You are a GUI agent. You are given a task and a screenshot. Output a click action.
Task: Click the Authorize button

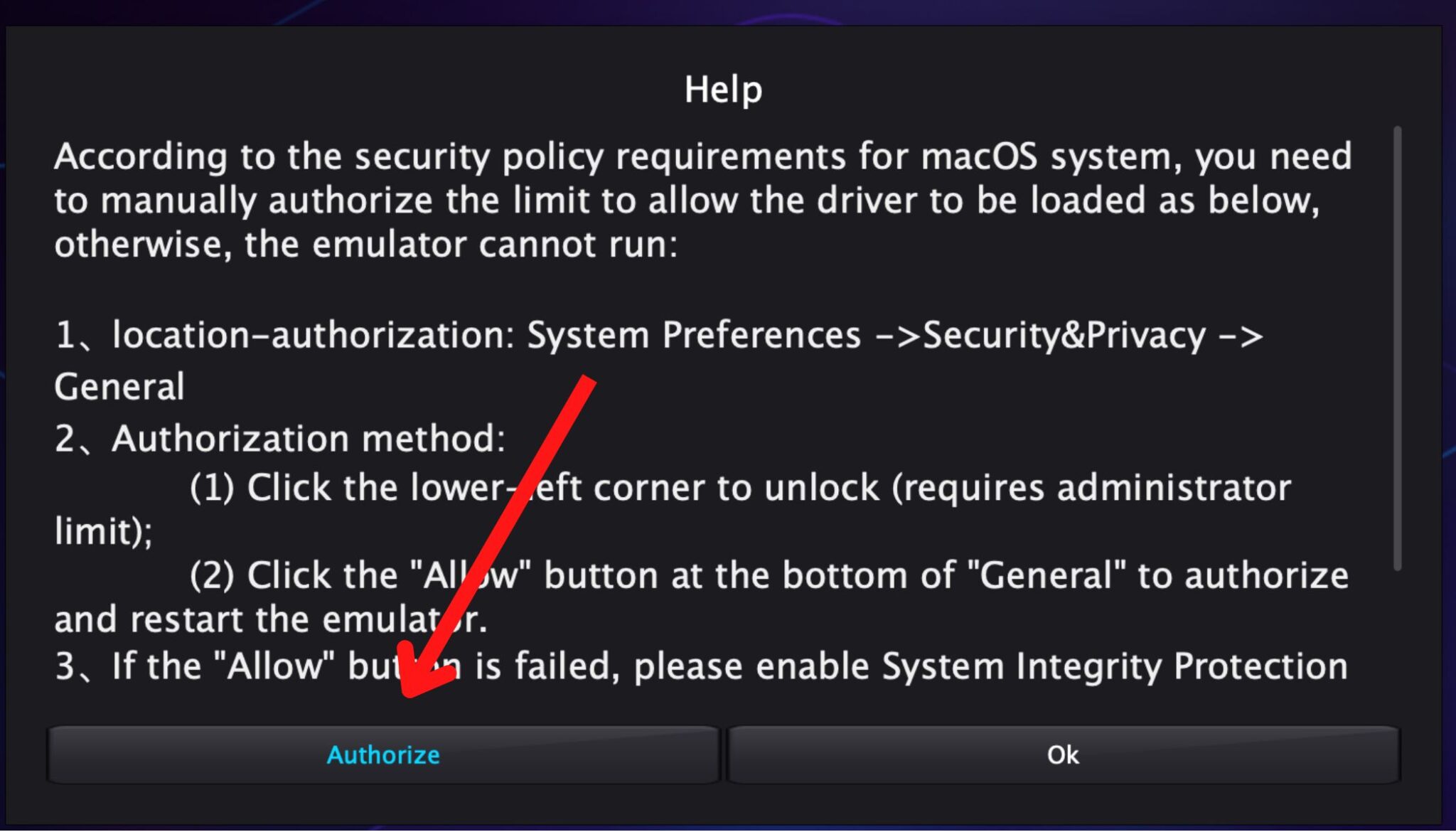tap(383, 755)
